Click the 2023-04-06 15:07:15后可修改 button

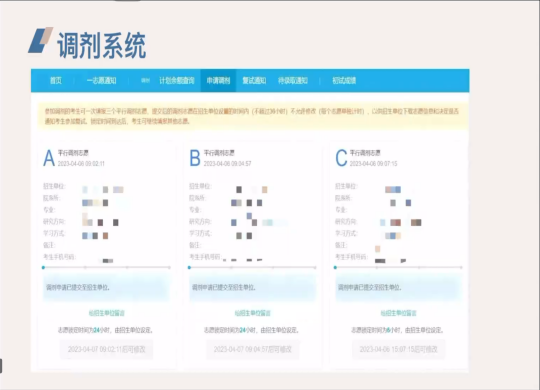[x=398, y=349]
